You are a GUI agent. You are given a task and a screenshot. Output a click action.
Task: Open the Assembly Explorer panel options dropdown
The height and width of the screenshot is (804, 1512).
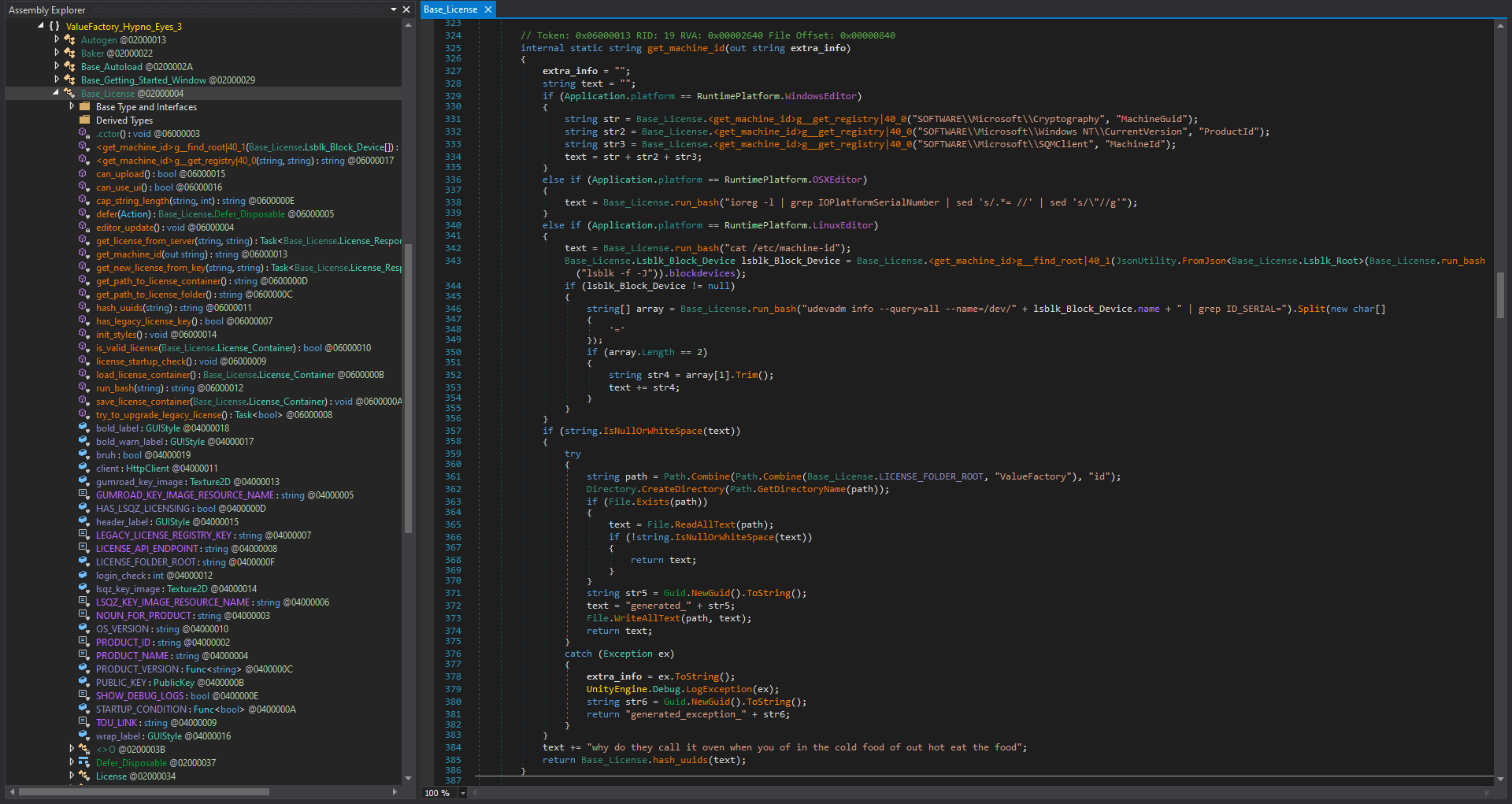coord(394,9)
